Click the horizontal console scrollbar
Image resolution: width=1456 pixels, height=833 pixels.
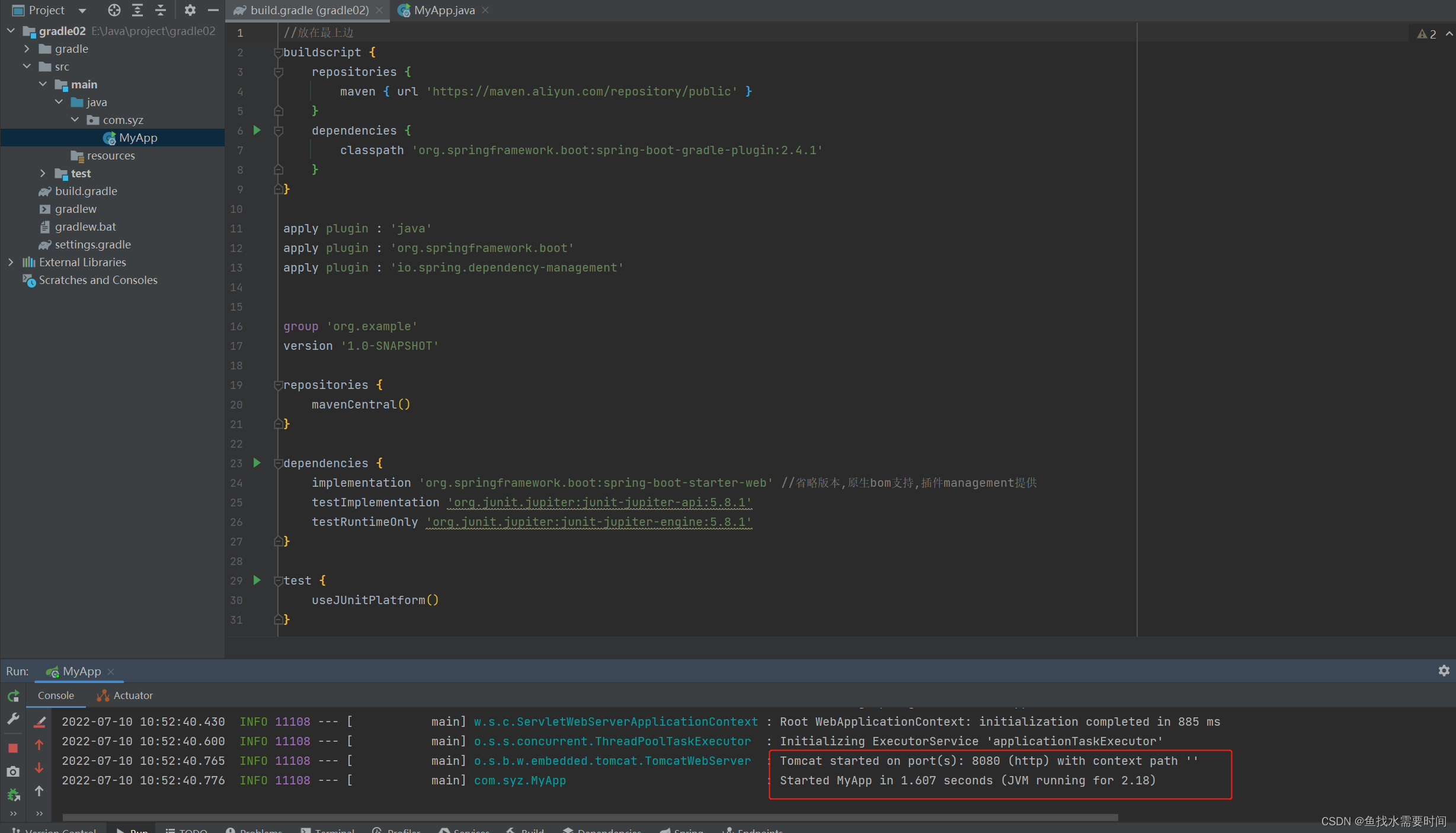[x=590, y=817]
